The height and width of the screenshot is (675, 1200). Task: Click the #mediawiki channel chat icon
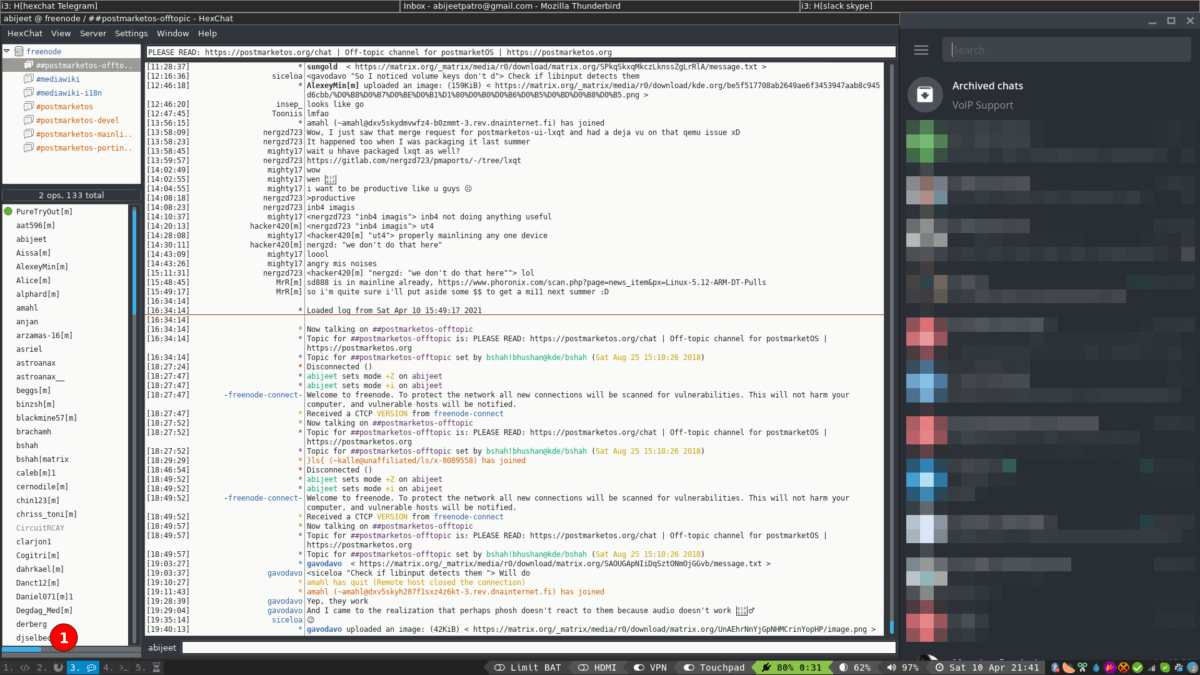[x=28, y=79]
